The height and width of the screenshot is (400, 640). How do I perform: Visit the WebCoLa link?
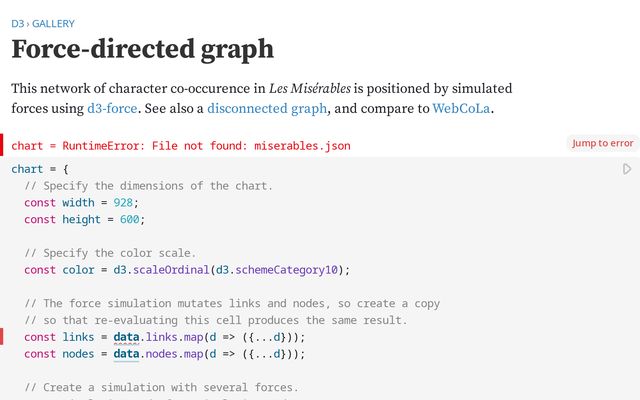461,108
